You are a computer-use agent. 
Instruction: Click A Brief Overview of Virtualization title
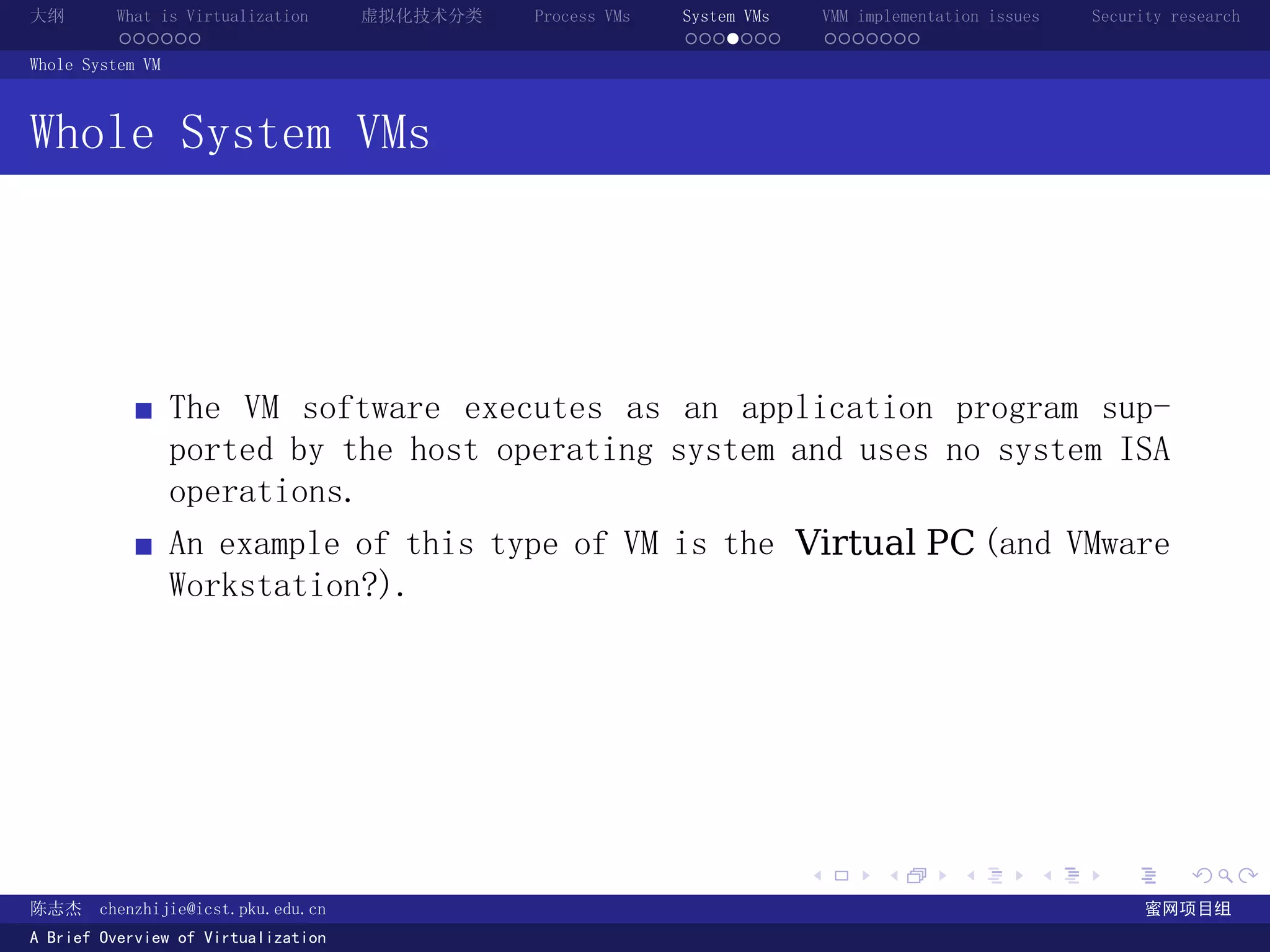pyautogui.click(x=178, y=938)
